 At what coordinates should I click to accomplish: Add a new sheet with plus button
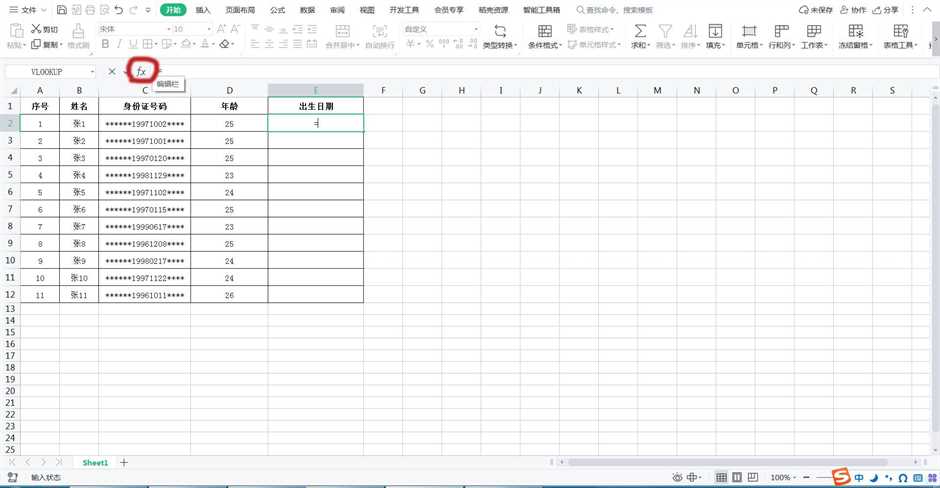coord(124,463)
